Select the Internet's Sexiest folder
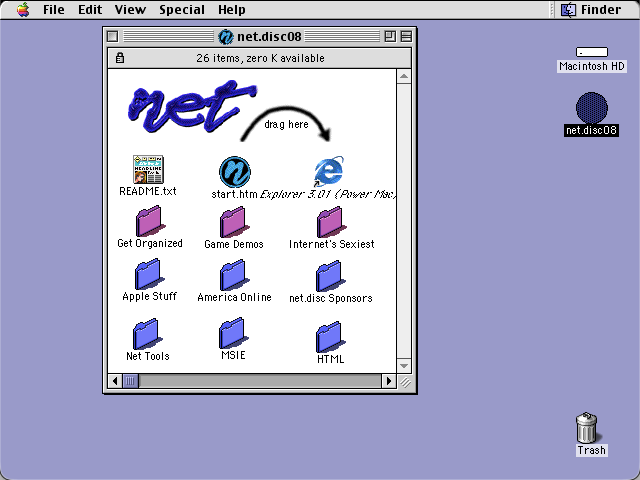The image size is (640, 480). pos(331,222)
